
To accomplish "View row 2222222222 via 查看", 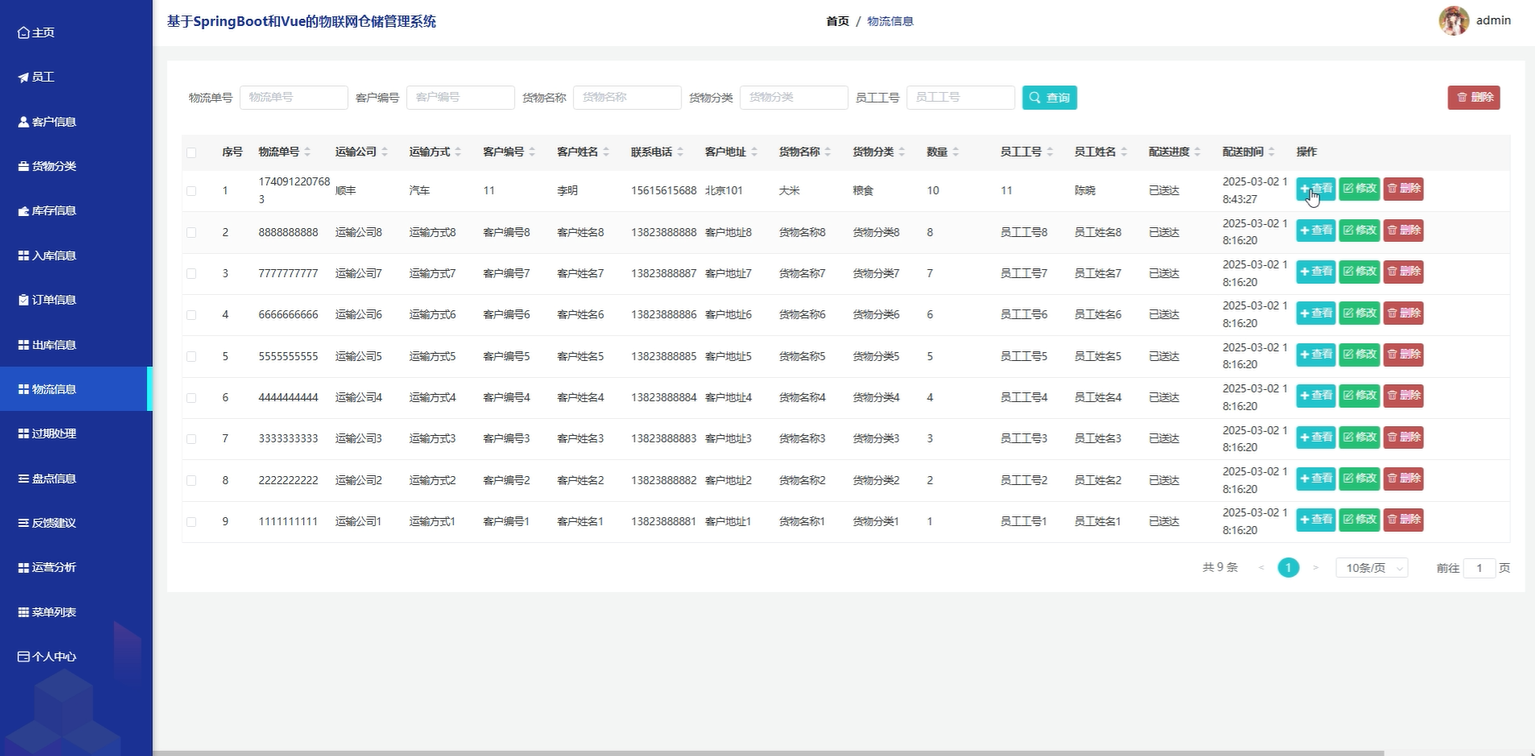I will point(1315,479).
